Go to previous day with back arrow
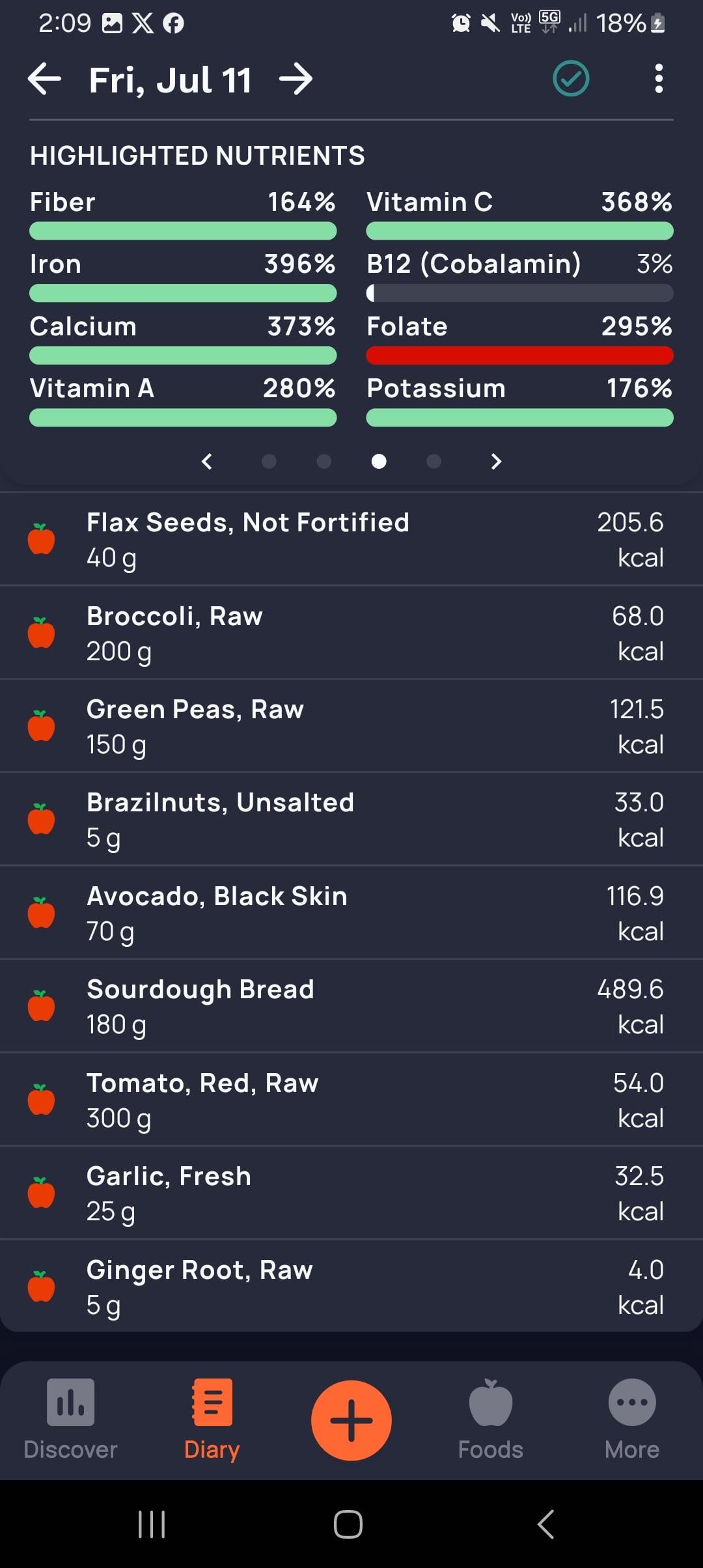Image resolution: width=703 pixels, height=1568 pixels. tap(44, 79)
